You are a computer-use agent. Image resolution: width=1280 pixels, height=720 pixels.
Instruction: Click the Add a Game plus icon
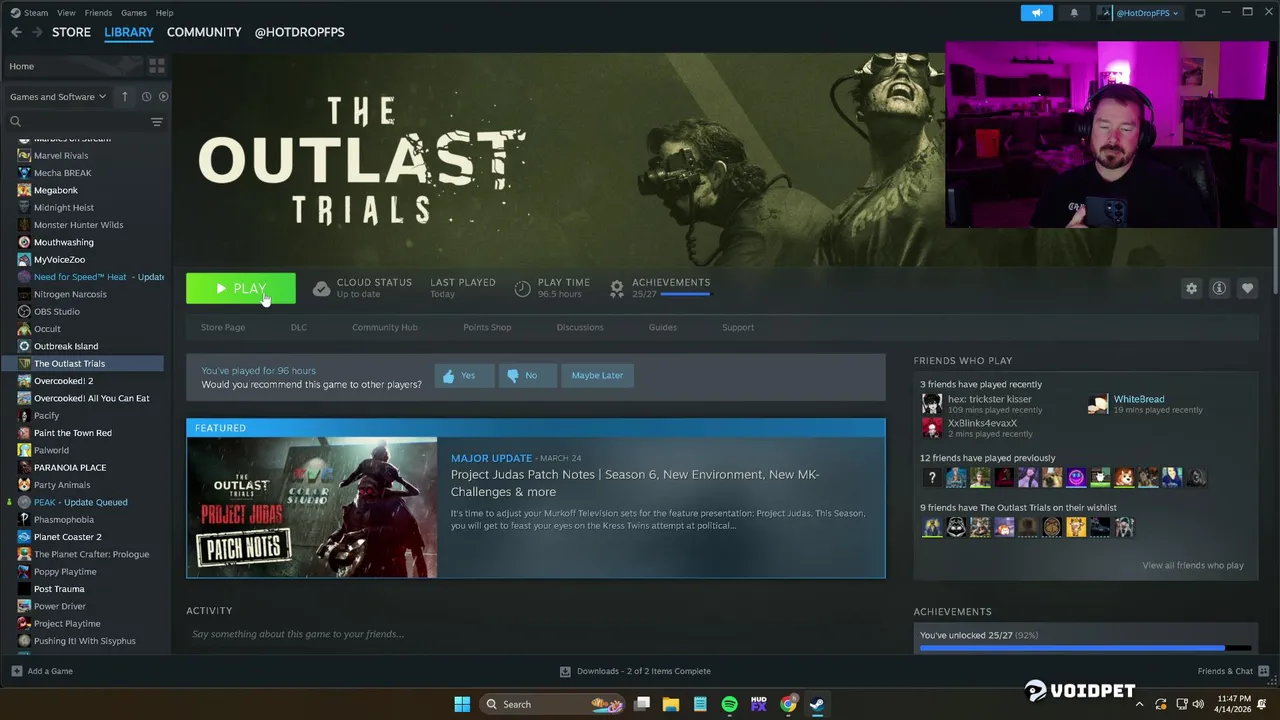point(16,671)
